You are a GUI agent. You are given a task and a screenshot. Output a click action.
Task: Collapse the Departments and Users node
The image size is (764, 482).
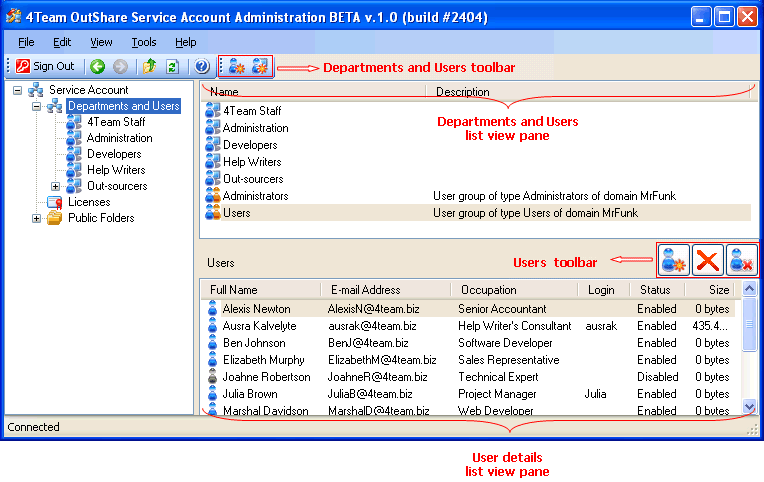(x=36, y=106)
